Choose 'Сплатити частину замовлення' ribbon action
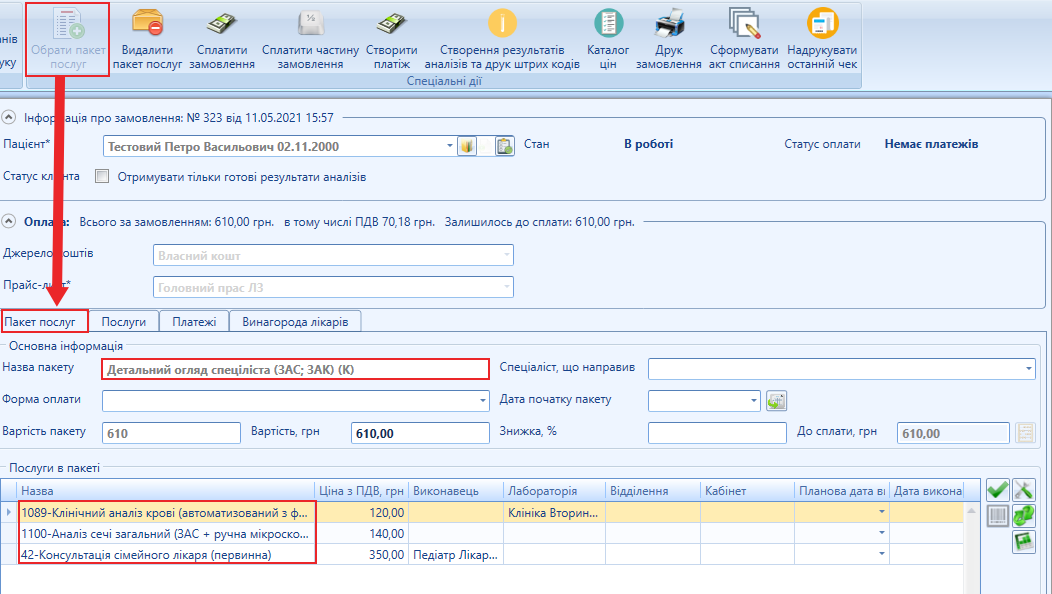Screen dimensions: 1052x594 tap(311, 40)
